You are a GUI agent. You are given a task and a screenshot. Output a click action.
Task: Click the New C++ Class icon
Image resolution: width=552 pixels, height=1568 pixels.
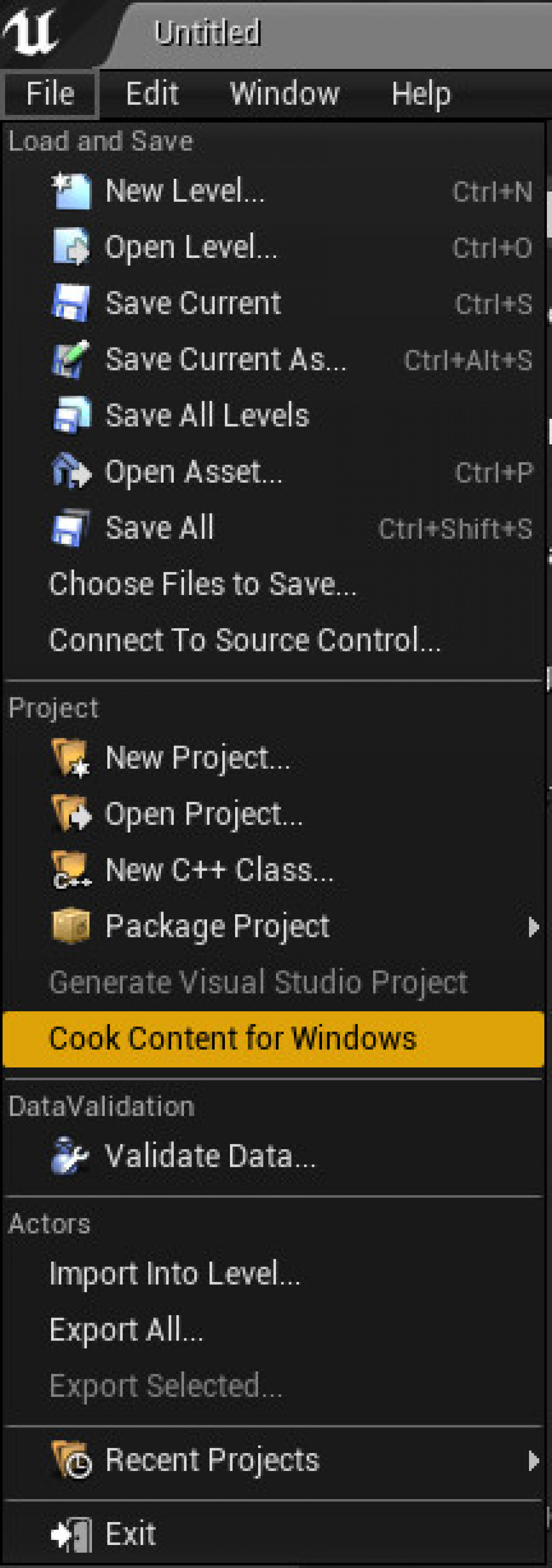[x=71, y=870]
